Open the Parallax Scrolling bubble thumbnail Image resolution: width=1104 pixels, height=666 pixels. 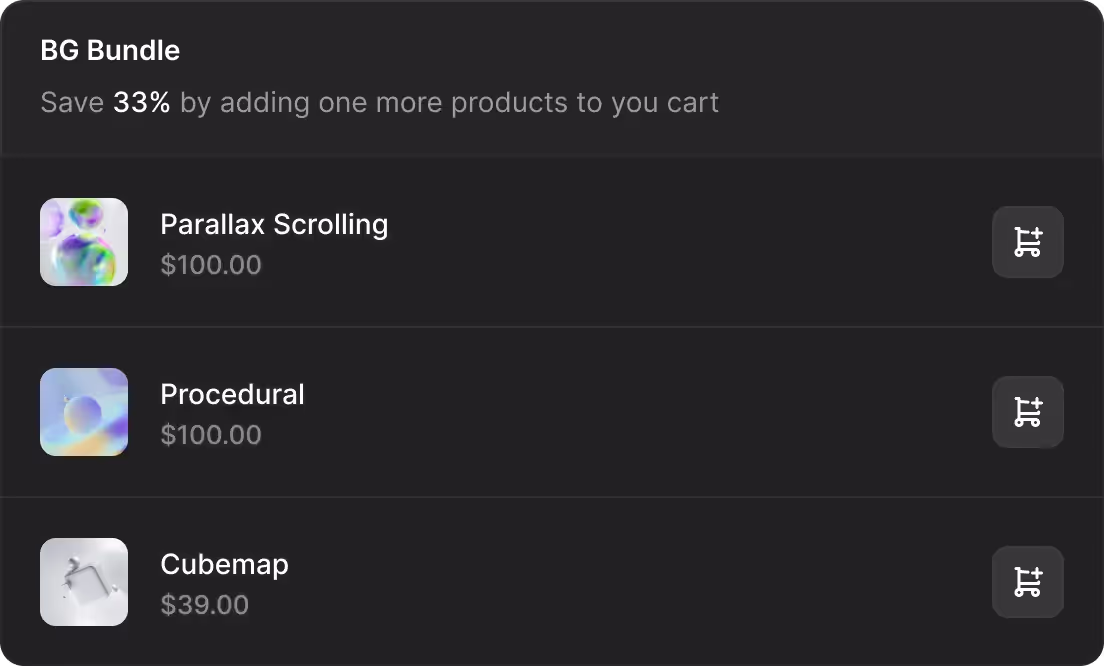pos(84,242)
